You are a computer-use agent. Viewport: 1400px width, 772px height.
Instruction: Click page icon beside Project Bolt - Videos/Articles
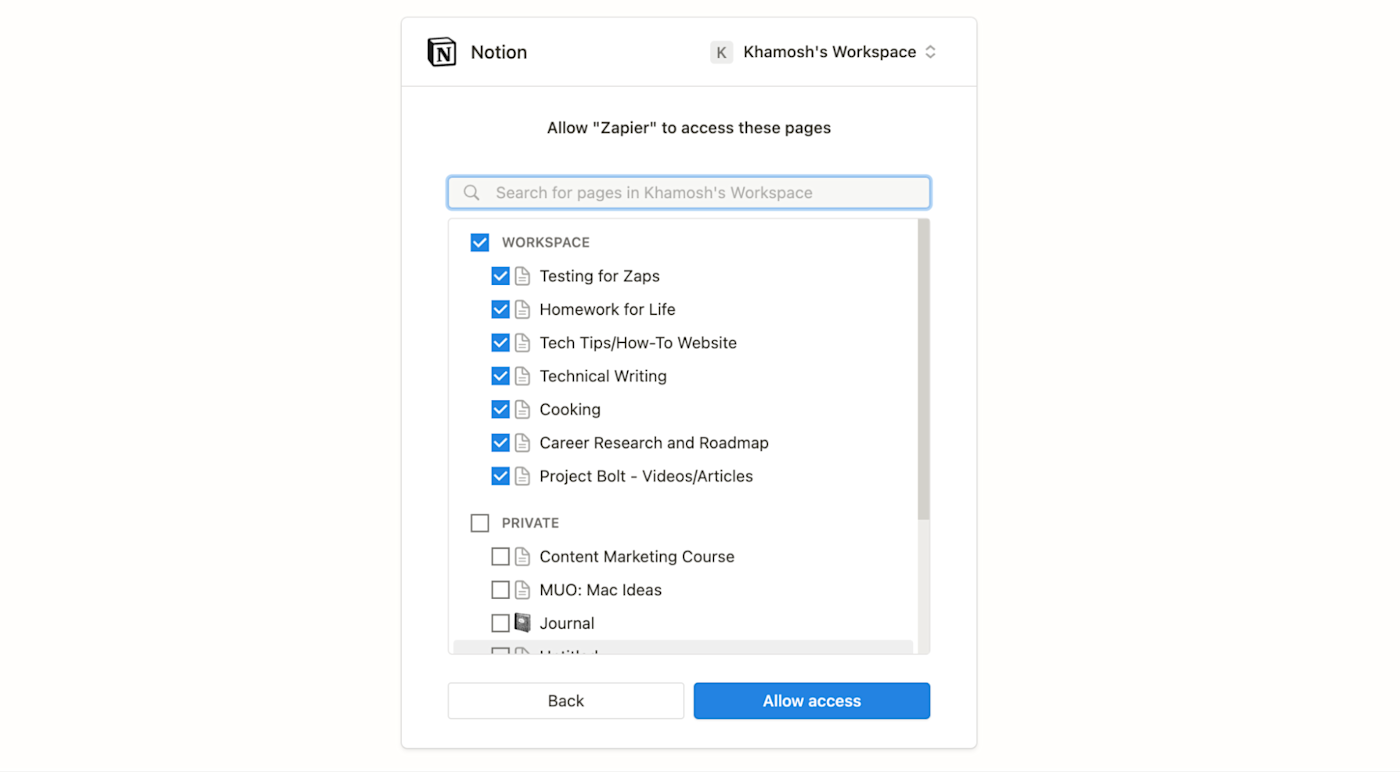(x=522, y=476)
